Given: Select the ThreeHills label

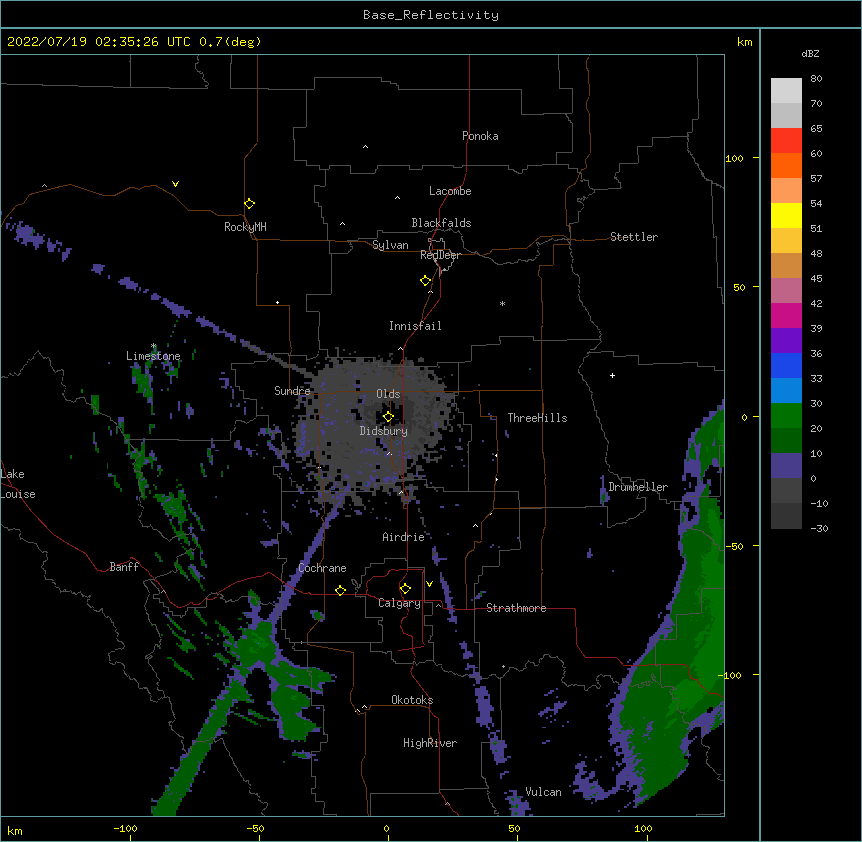Looking at the screenshot, I should coord(538,418).
